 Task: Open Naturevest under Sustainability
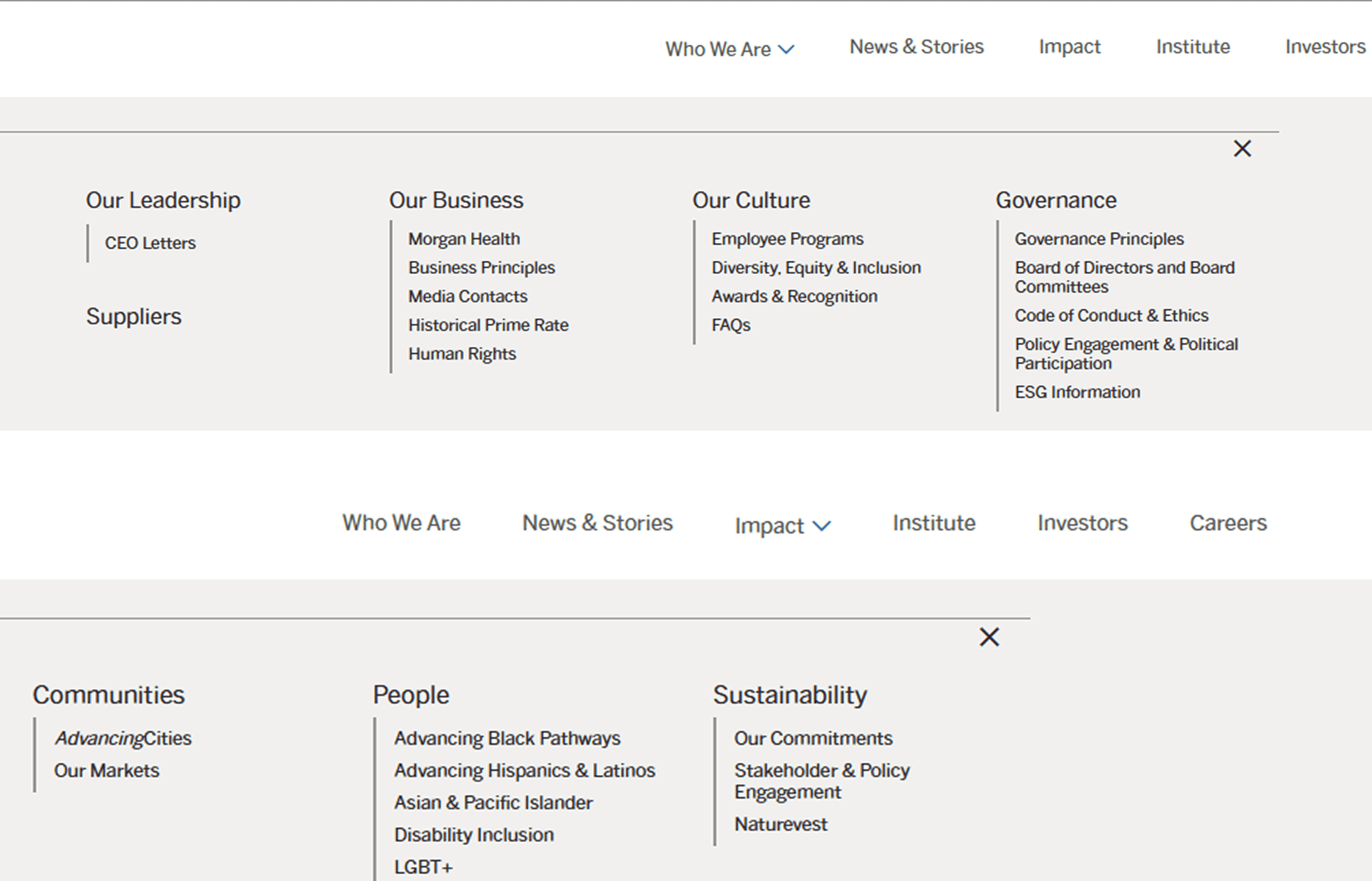tap(780, 824)
